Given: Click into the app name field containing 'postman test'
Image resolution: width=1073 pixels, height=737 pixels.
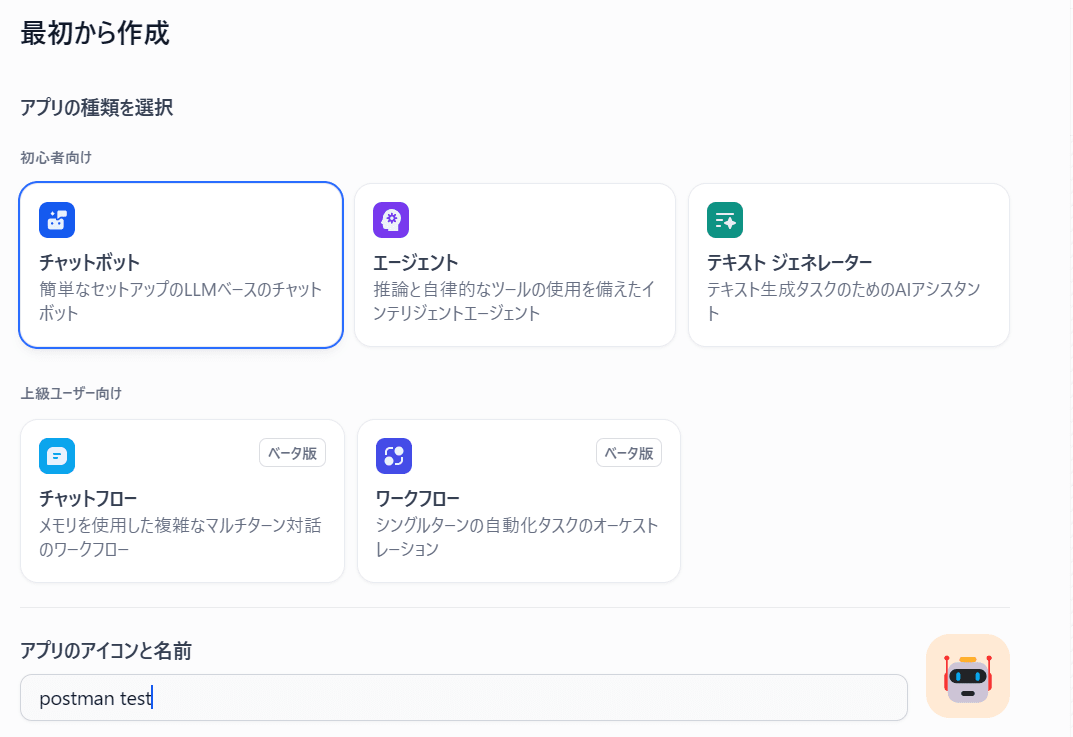Looking at the screenshot, I should (x=463, y=698).
